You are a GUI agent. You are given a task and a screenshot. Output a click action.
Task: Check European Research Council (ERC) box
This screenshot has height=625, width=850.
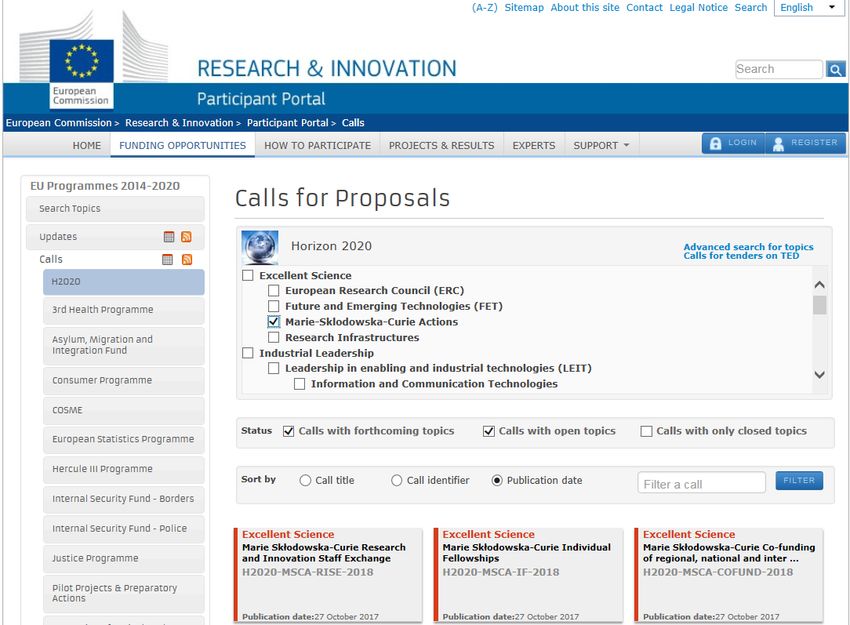(x=274, y=291)
